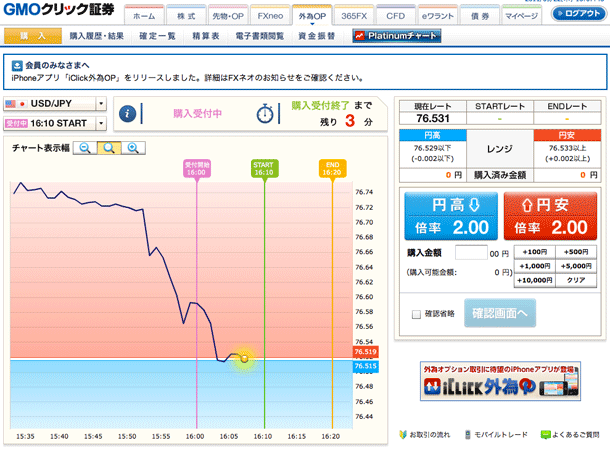The image size is (610, 454).
Task: Click the red 76.519 price label
Action: (365, 352)
